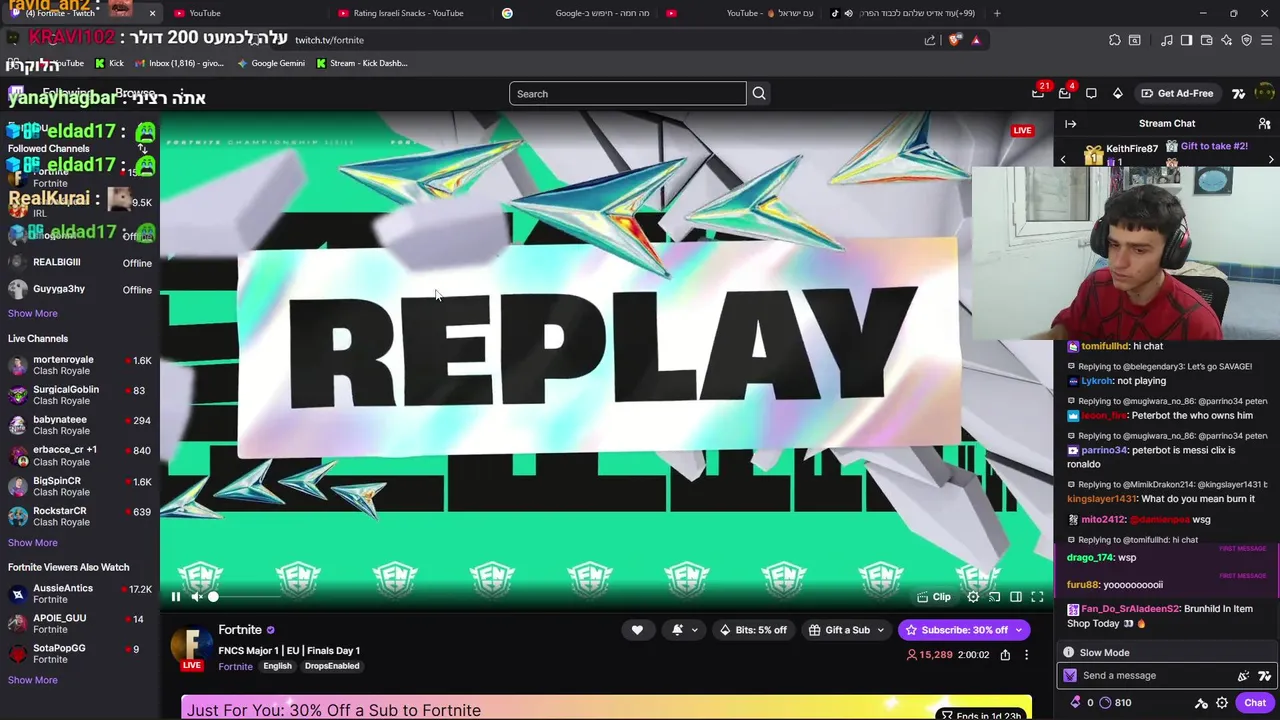Open channel points balance showing 810
The height and width of the screenshot is (720, 1280).
tap(1115, 703)
